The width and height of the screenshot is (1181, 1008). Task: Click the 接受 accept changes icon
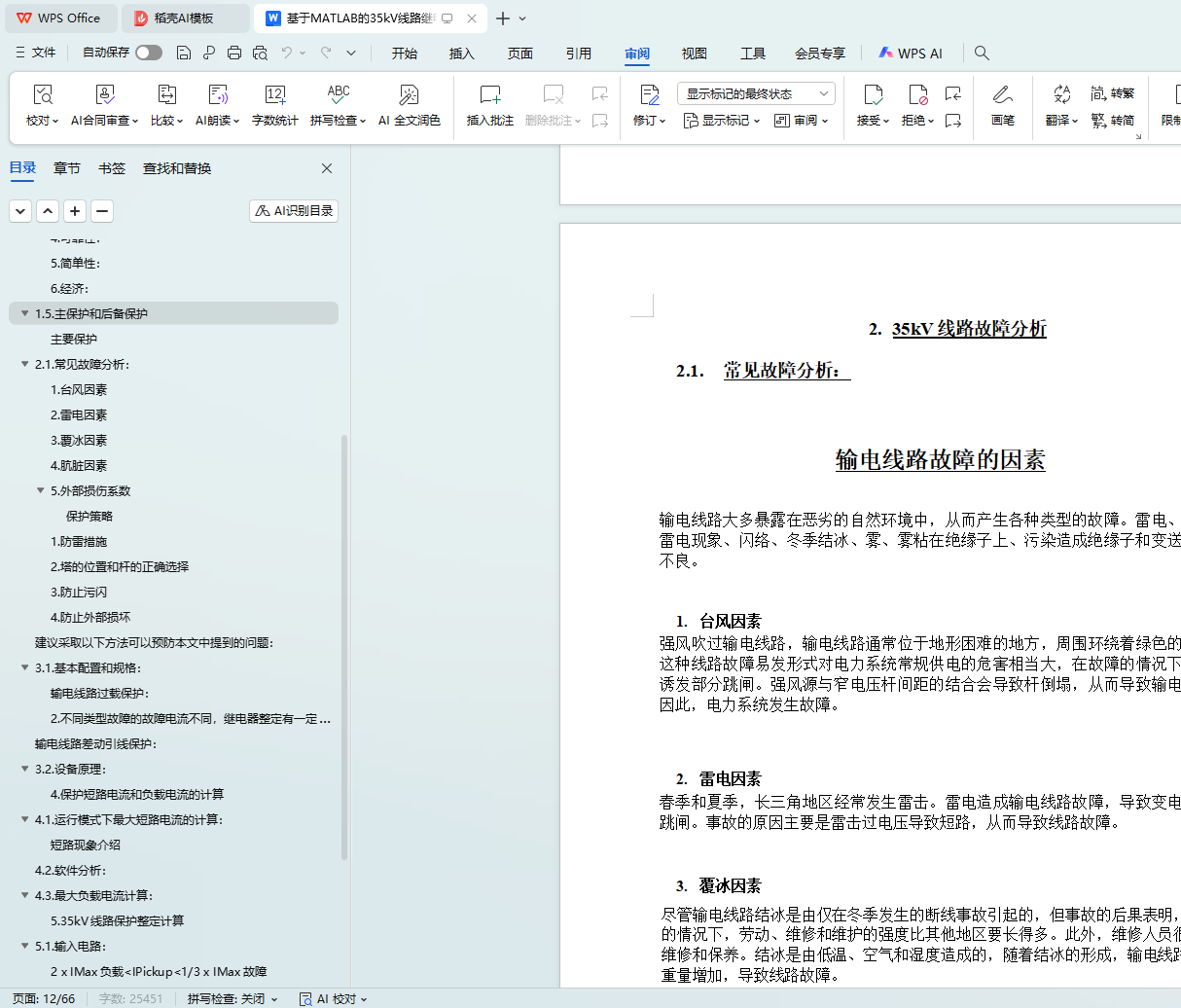pos(873,95)
